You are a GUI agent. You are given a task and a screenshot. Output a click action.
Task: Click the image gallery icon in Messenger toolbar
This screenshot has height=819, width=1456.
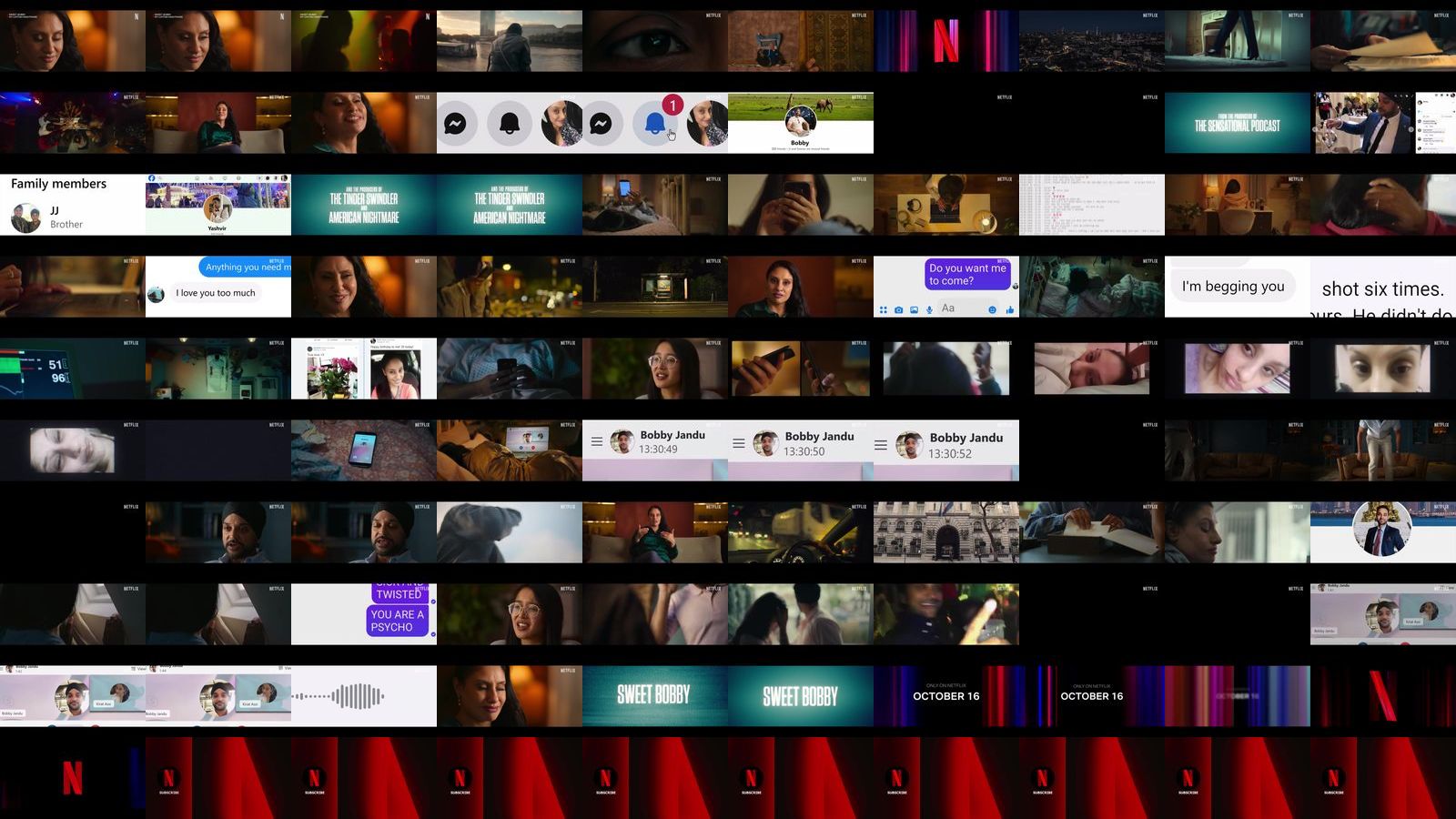pyautogui.click(x=914, y=310)
